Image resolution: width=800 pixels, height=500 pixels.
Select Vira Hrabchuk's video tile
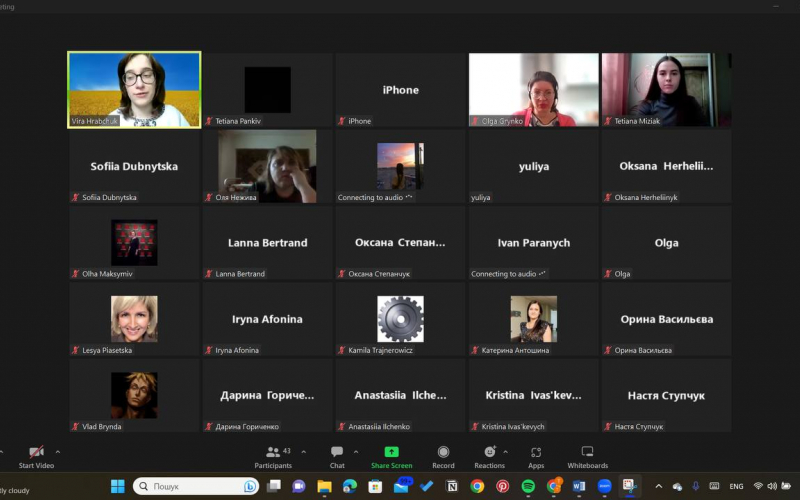click(134, 90)
